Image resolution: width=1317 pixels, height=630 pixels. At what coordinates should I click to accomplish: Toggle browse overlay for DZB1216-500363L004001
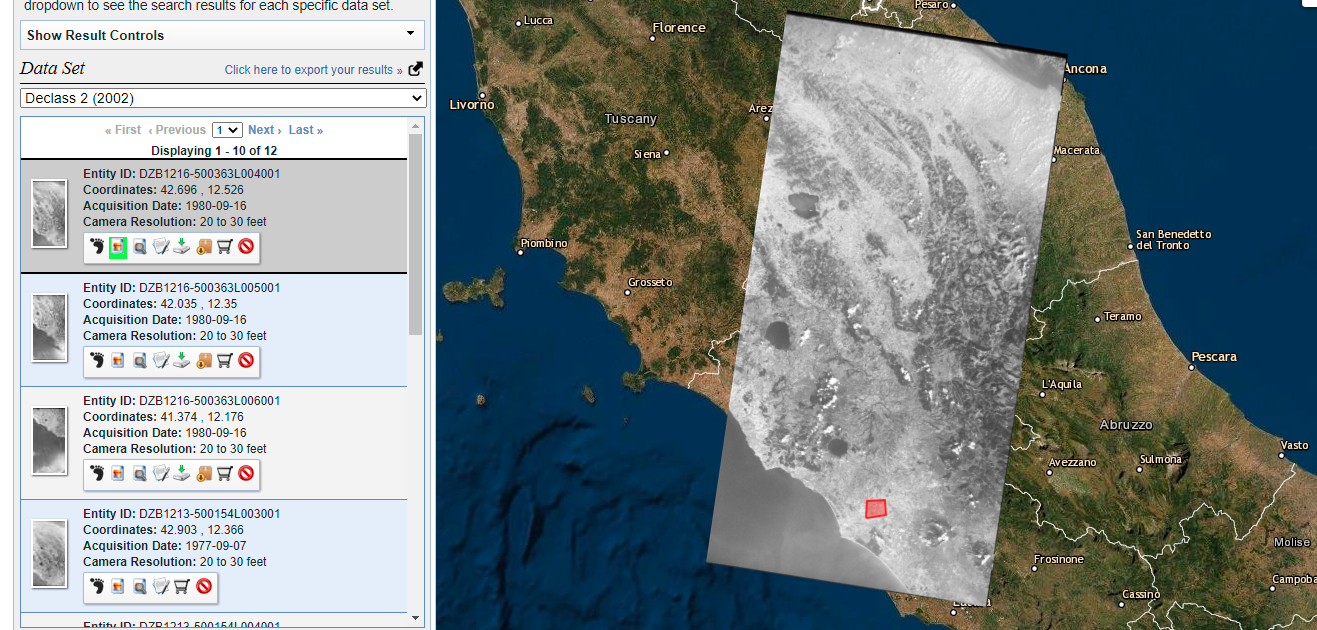point(118,246)
